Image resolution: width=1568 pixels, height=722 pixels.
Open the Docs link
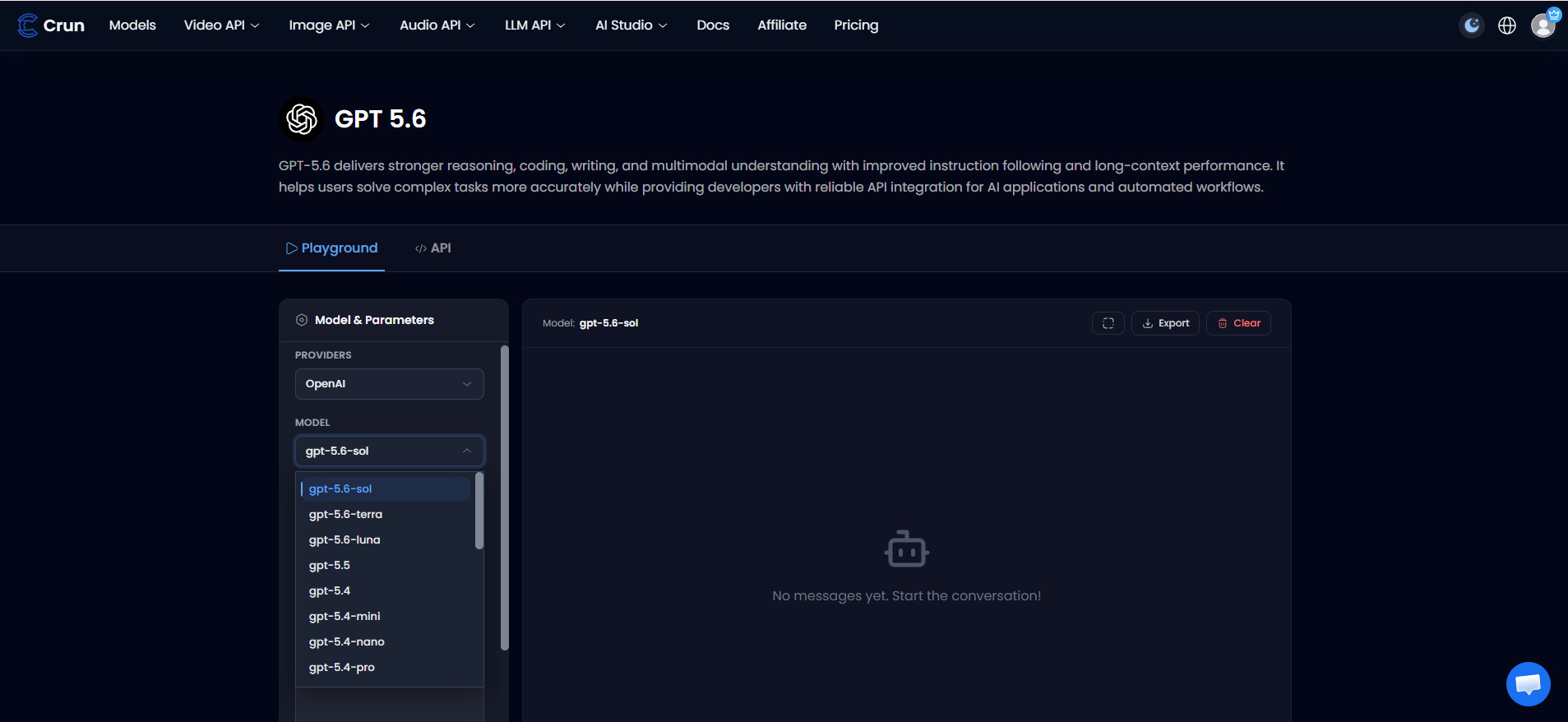click(x=713, y=25)
